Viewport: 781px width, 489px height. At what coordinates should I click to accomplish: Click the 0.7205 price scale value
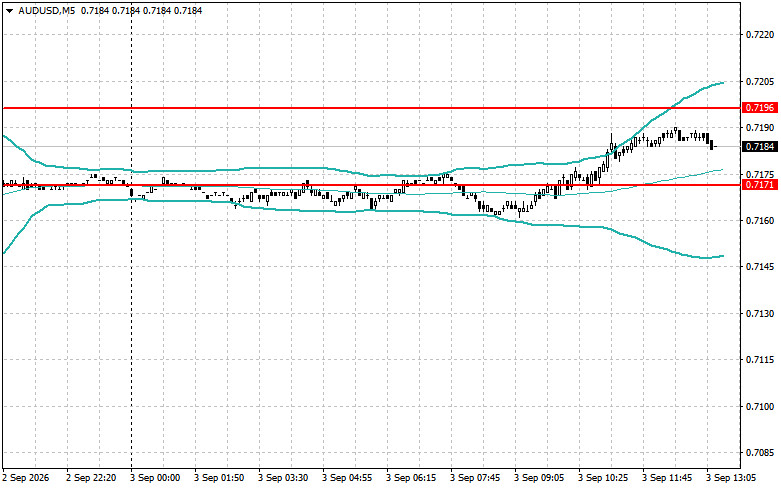click(760, 82)
